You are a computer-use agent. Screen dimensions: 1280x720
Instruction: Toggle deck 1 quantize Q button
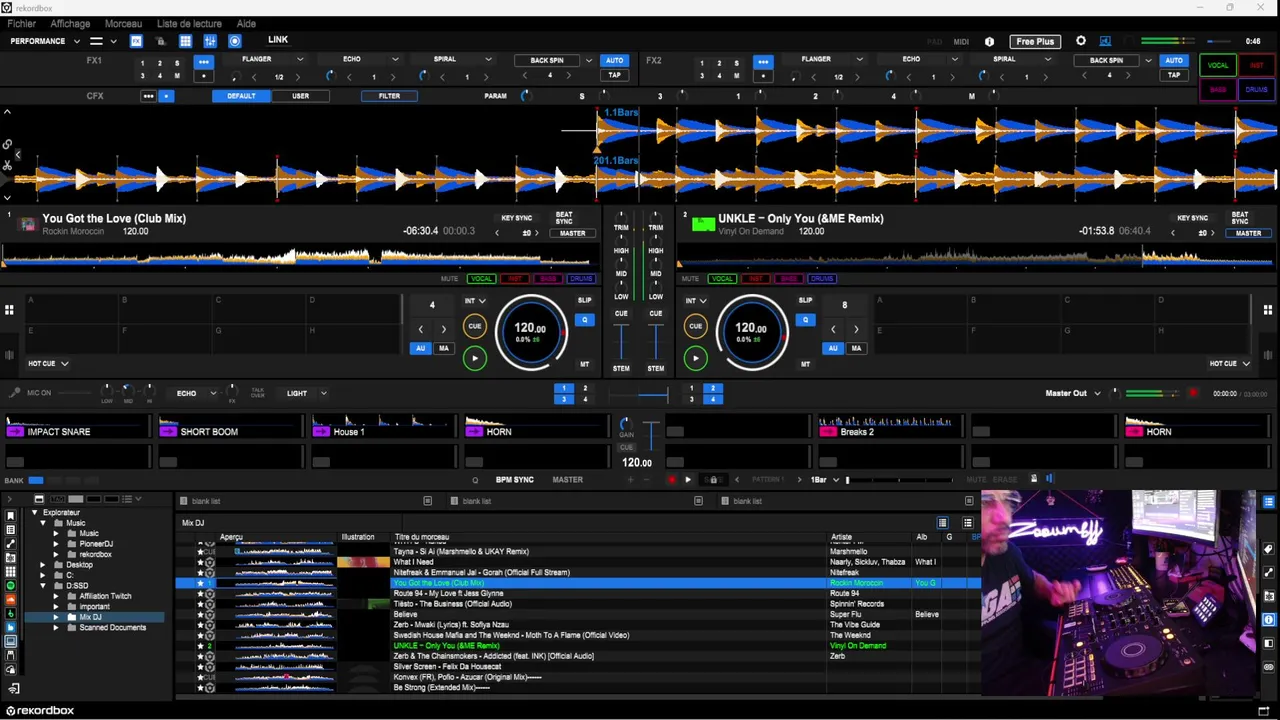(x=585, y=320)
